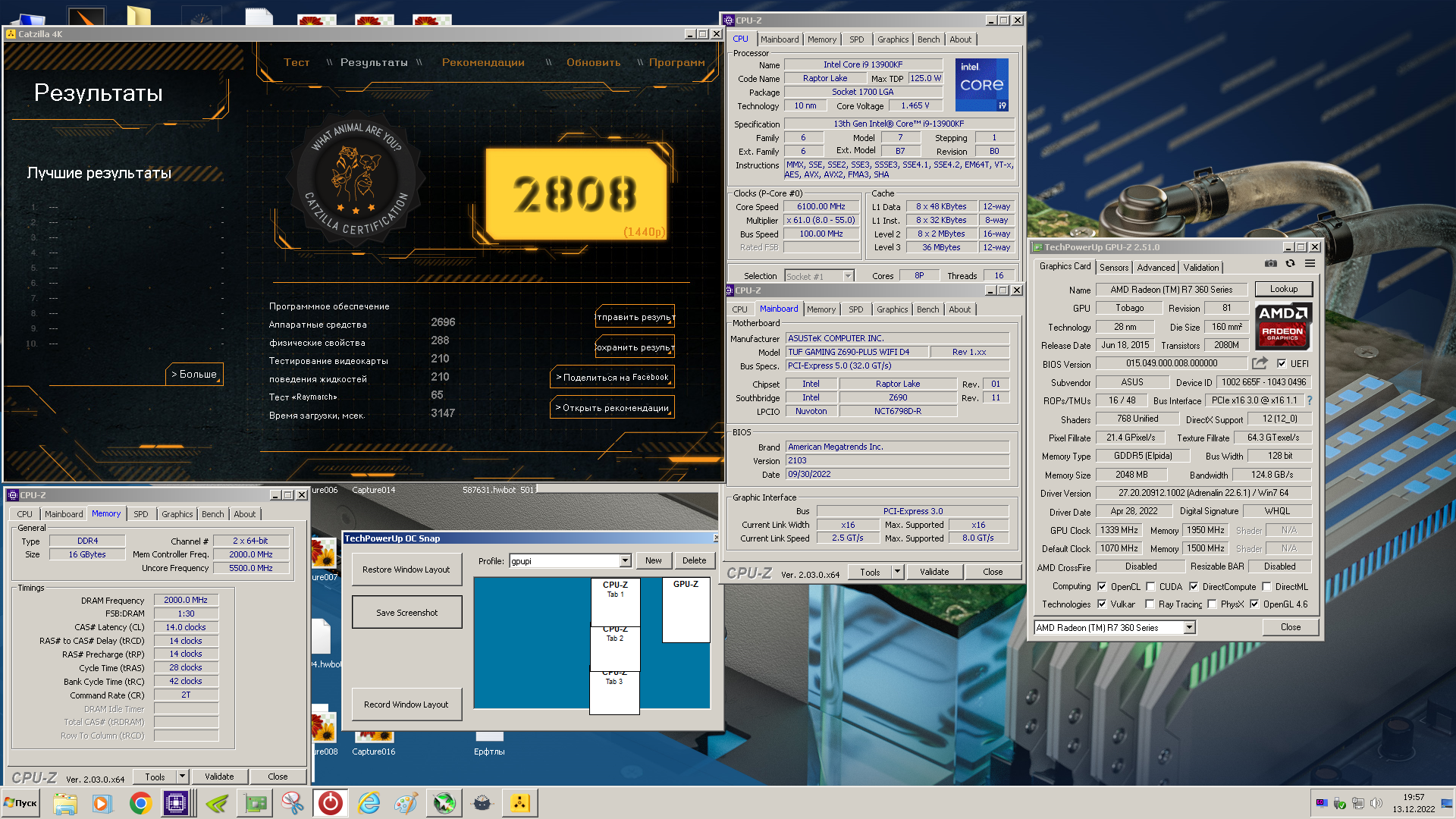Open Paint from the taskbar palette icon
Viewport: 1456px width, 819px height.
(x=406, y=803)
